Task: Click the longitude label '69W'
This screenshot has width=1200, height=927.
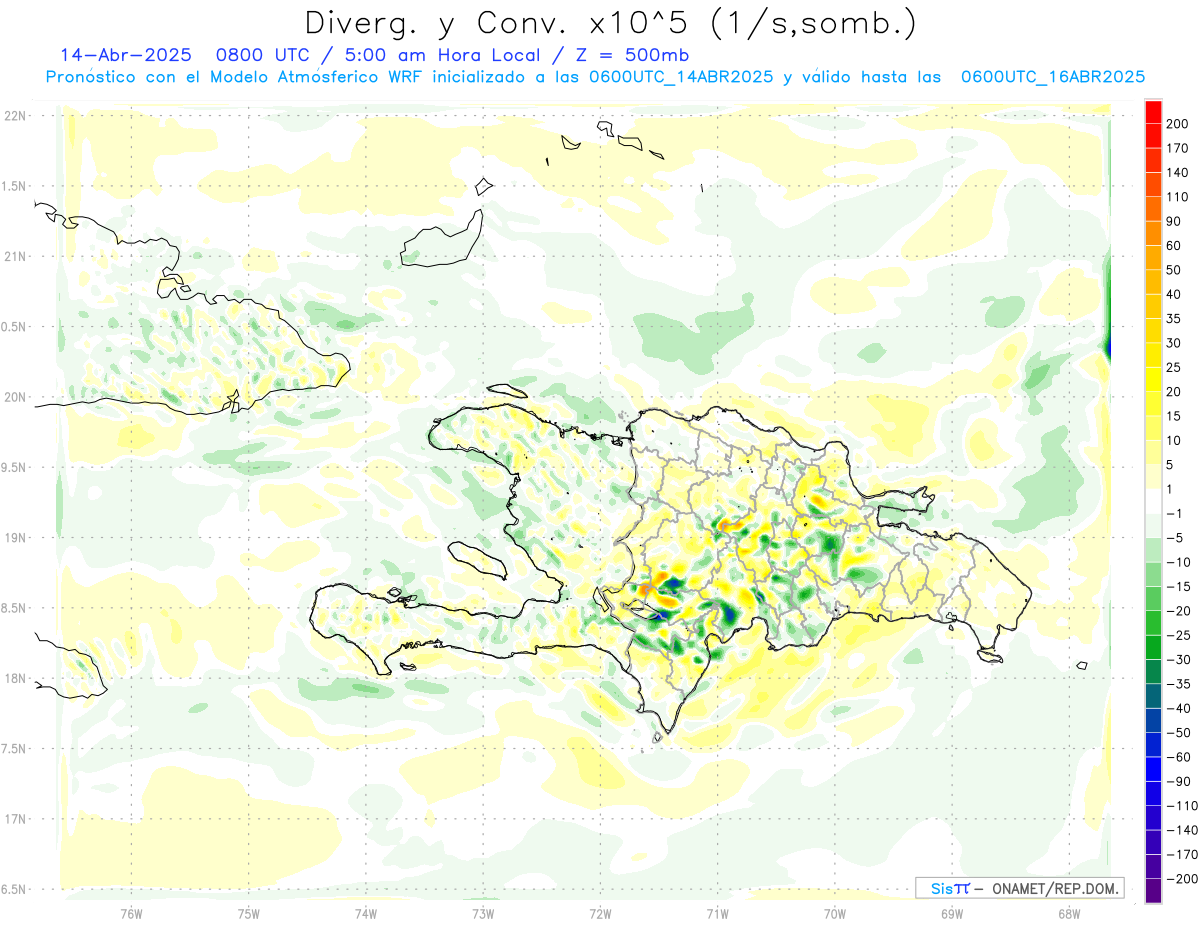Action: pos(952,913)
